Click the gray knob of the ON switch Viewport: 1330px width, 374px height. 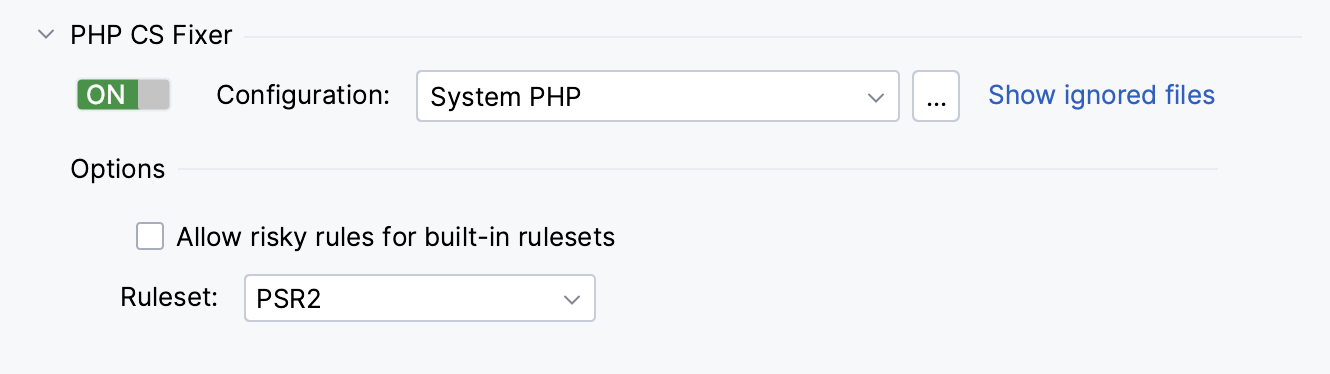[154, 95]
